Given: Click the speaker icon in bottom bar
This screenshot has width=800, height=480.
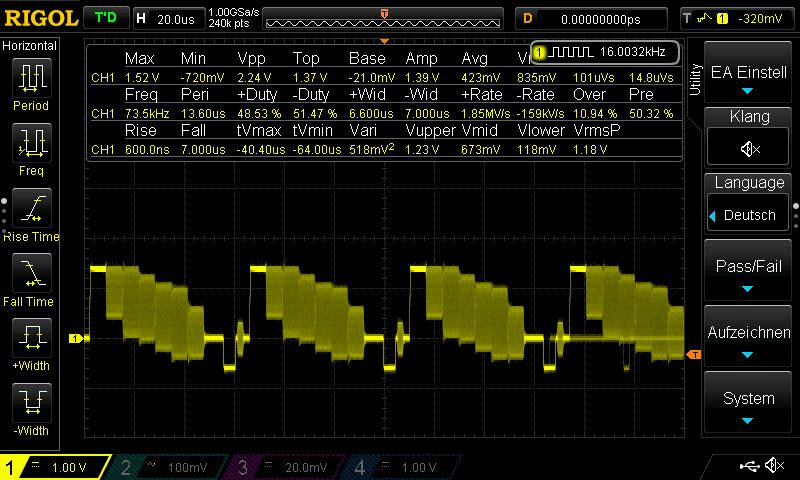Looking at the screenshot, I should point(774,466).
